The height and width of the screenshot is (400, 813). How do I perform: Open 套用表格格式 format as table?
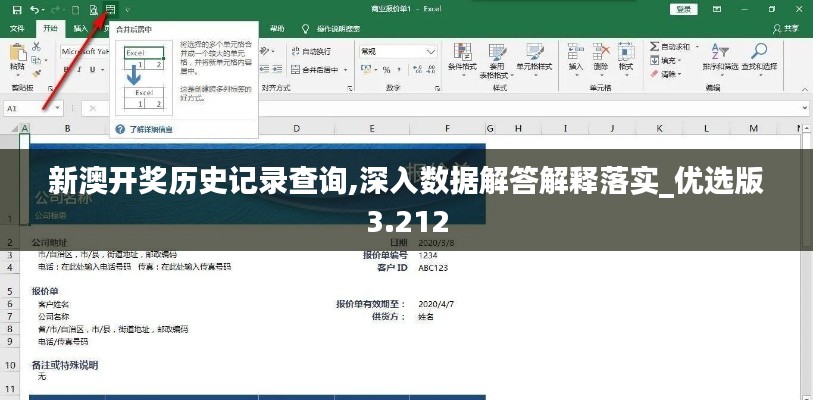[x=497, y=60]
